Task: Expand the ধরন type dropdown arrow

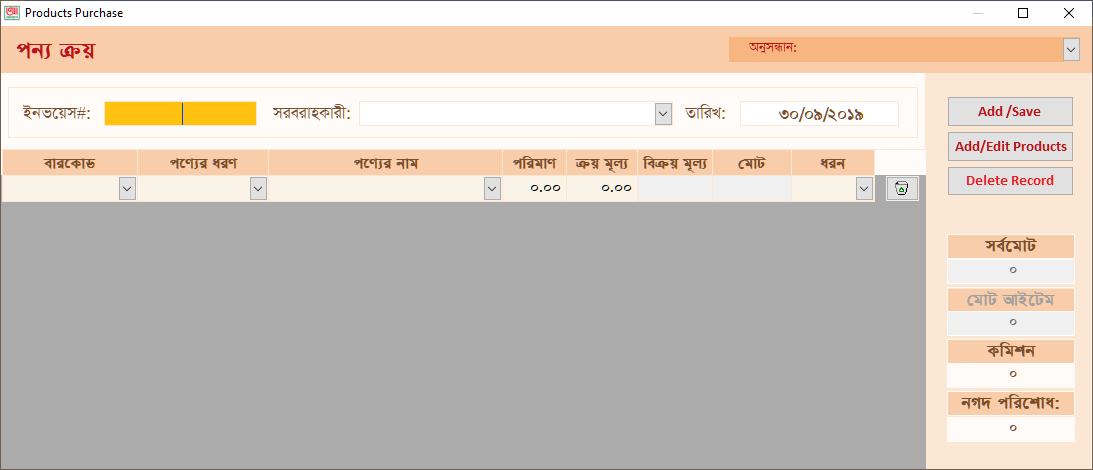Action: 864,189
